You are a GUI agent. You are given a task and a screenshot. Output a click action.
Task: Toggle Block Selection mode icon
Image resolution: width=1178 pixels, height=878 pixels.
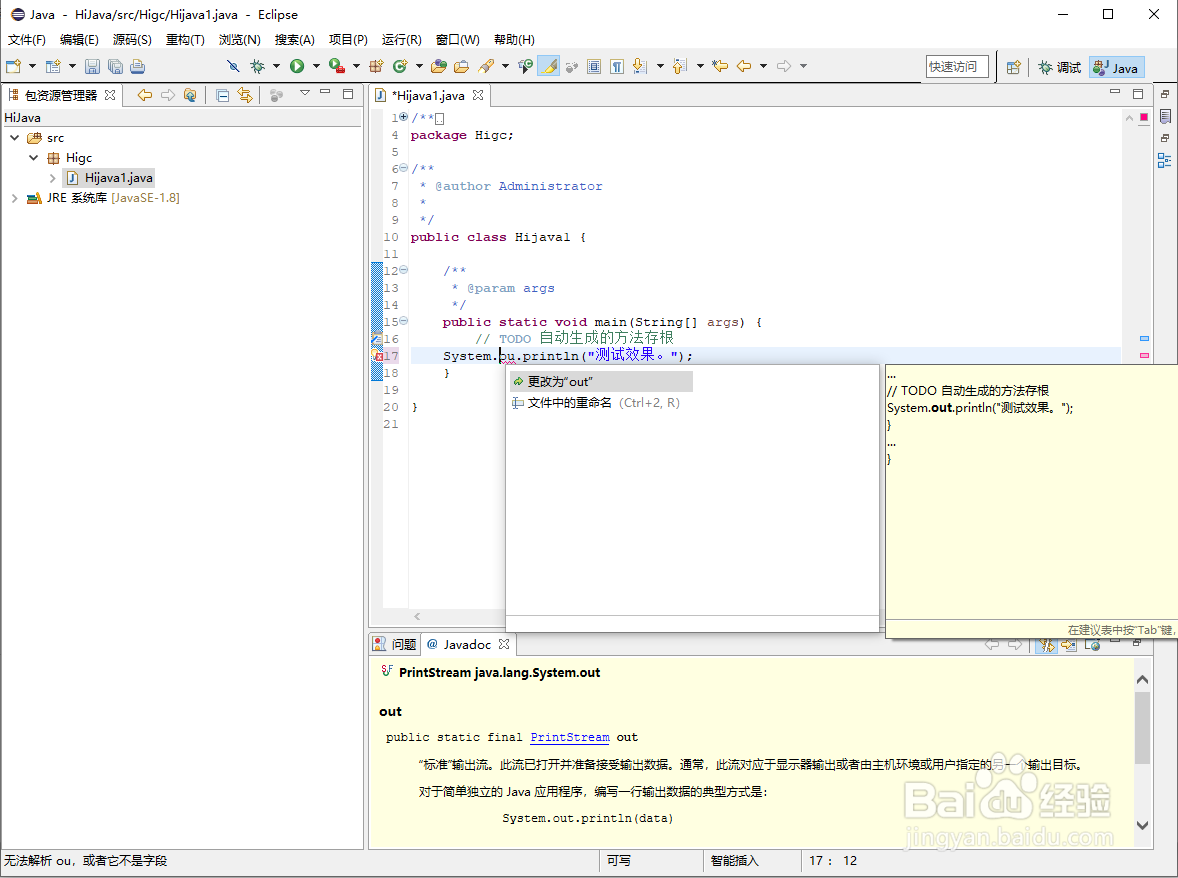[x=594, y=66]
